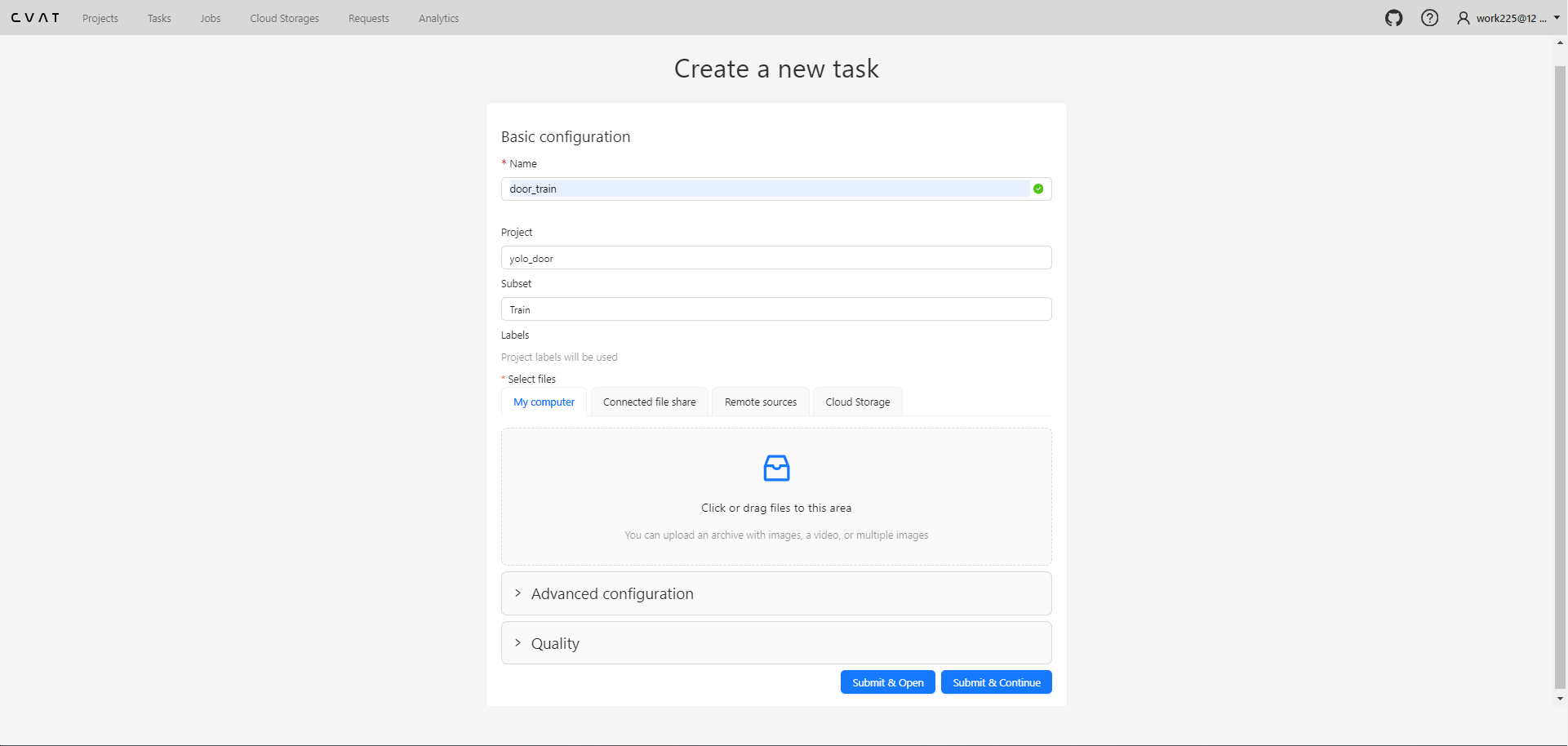This screenshot has width=1568, height=746.
Task: Click the 'Project labels will be used' text
Action: [x=559, y=357]
